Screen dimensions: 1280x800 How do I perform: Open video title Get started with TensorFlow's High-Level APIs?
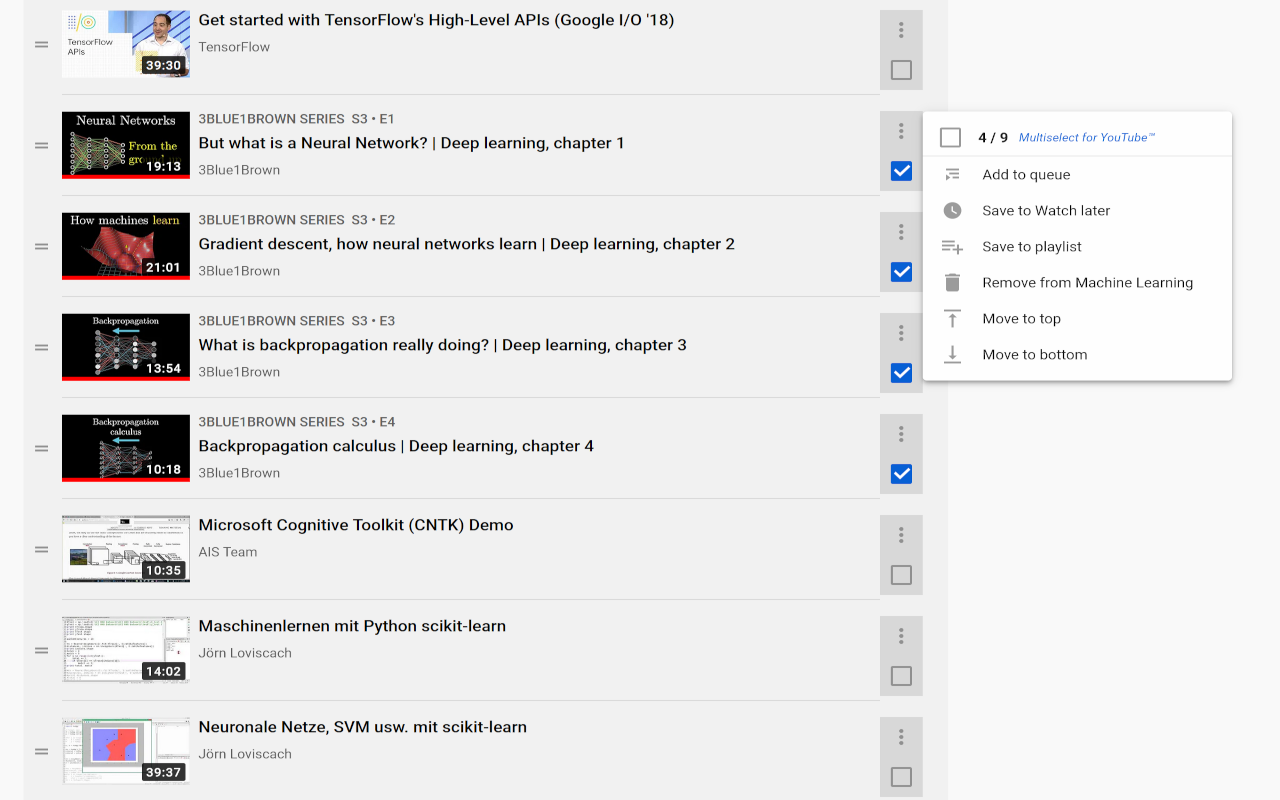point(436,20)
